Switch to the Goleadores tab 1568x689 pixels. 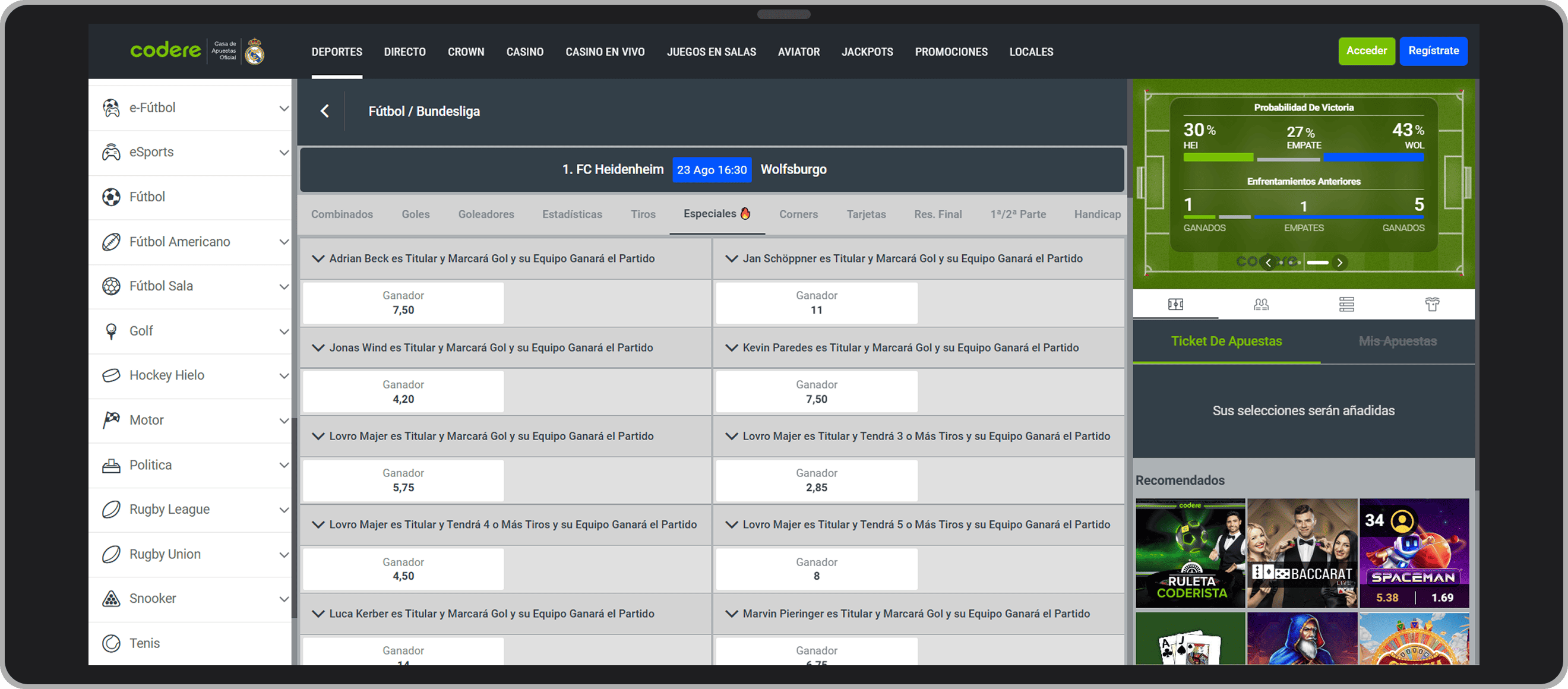click(x=486, y=214)
